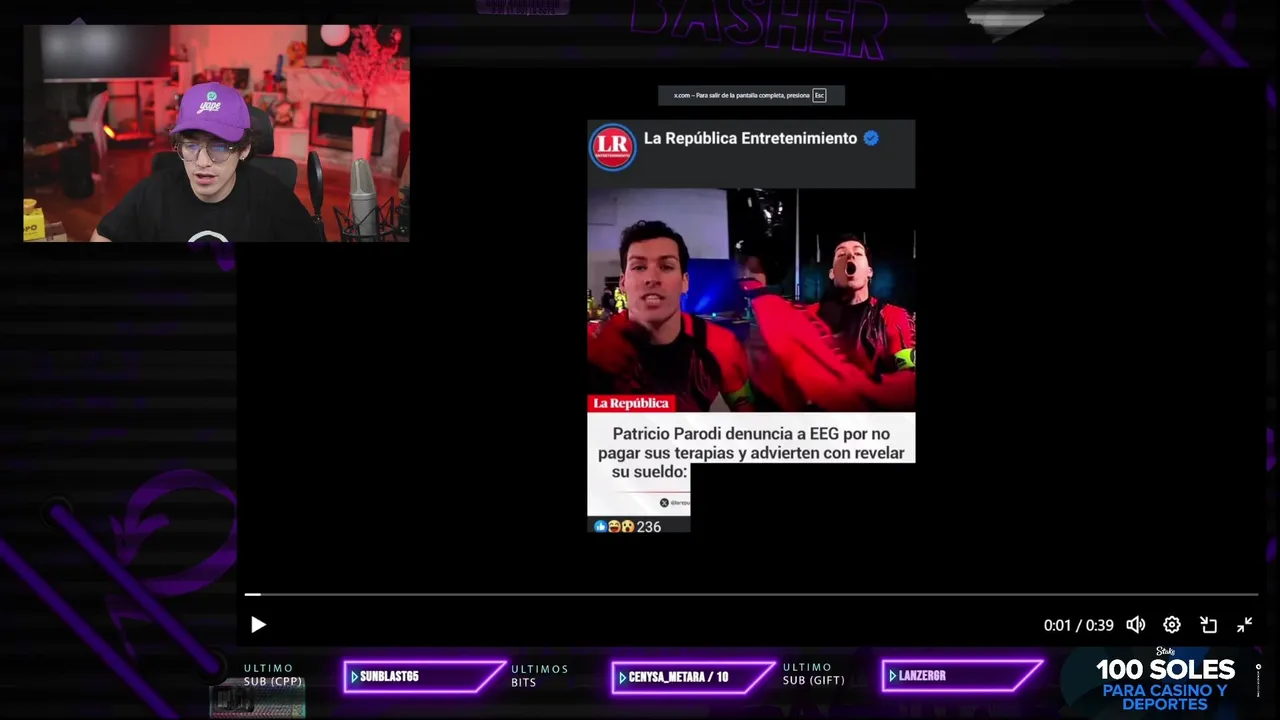The width and height of the screenshot is (1280, 720).
Task: Play the paused video
Action: point(258,625)
